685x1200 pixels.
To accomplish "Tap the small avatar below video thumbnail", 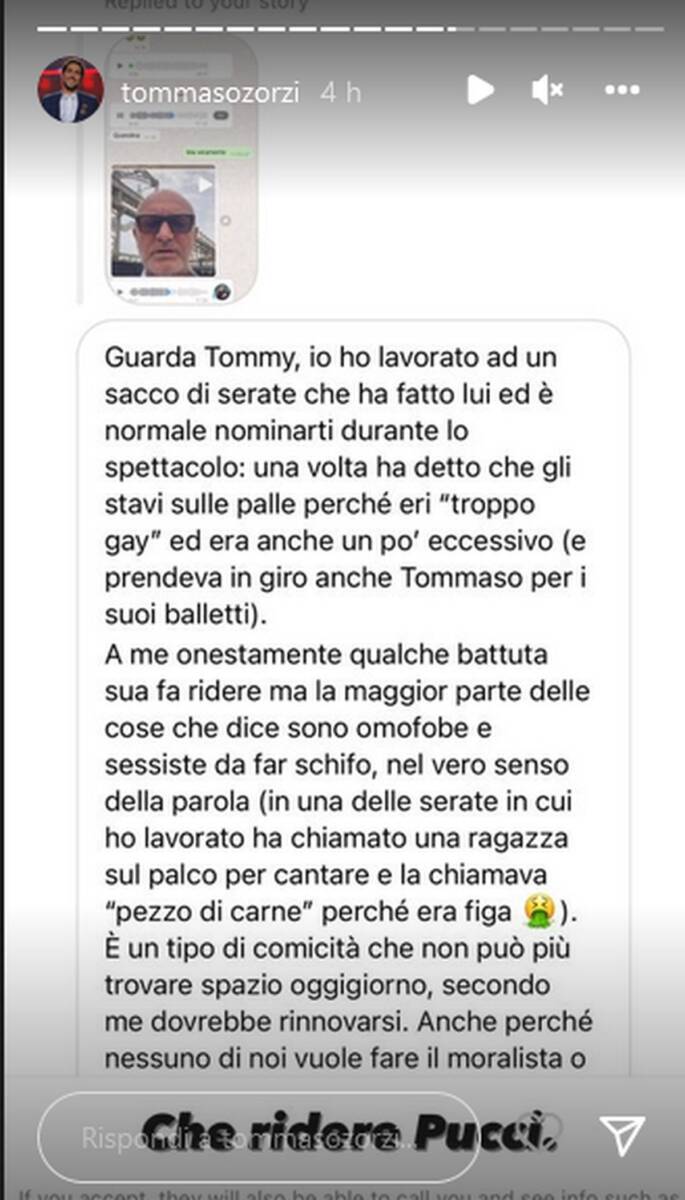I will pos(222,292).
